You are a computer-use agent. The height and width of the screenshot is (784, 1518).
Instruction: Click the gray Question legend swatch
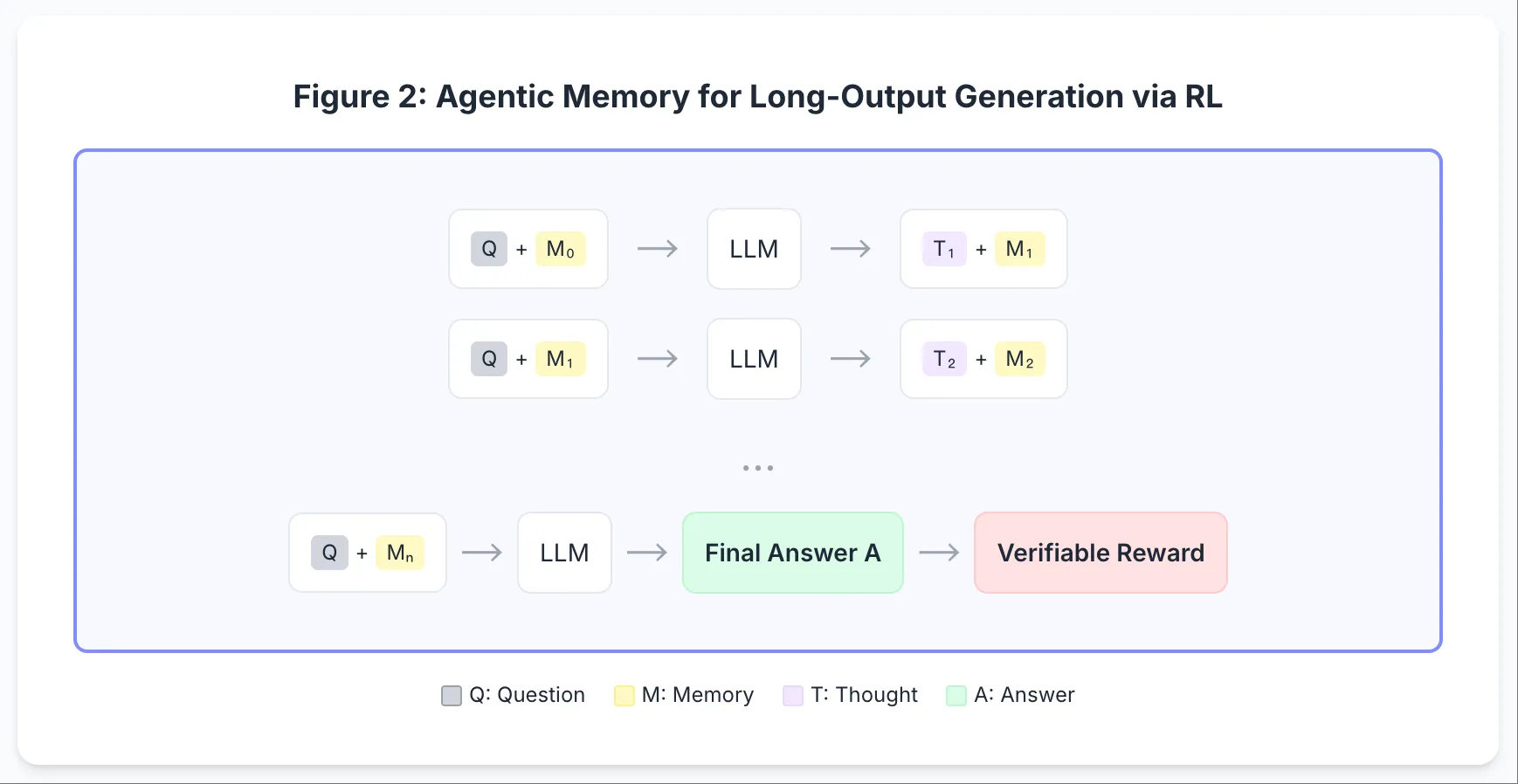452,696
